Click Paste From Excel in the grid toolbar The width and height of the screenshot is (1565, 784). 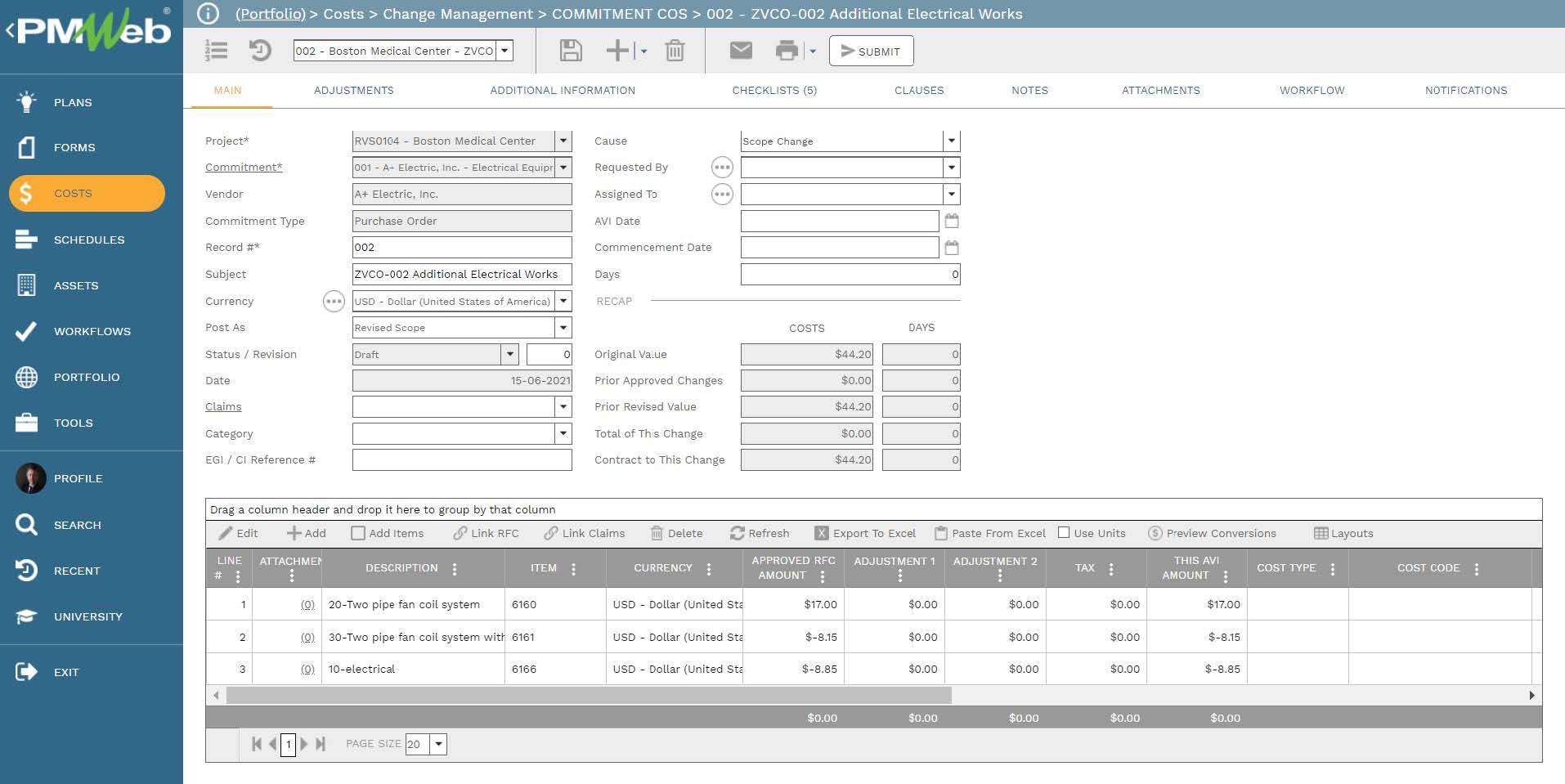[990, 533]
